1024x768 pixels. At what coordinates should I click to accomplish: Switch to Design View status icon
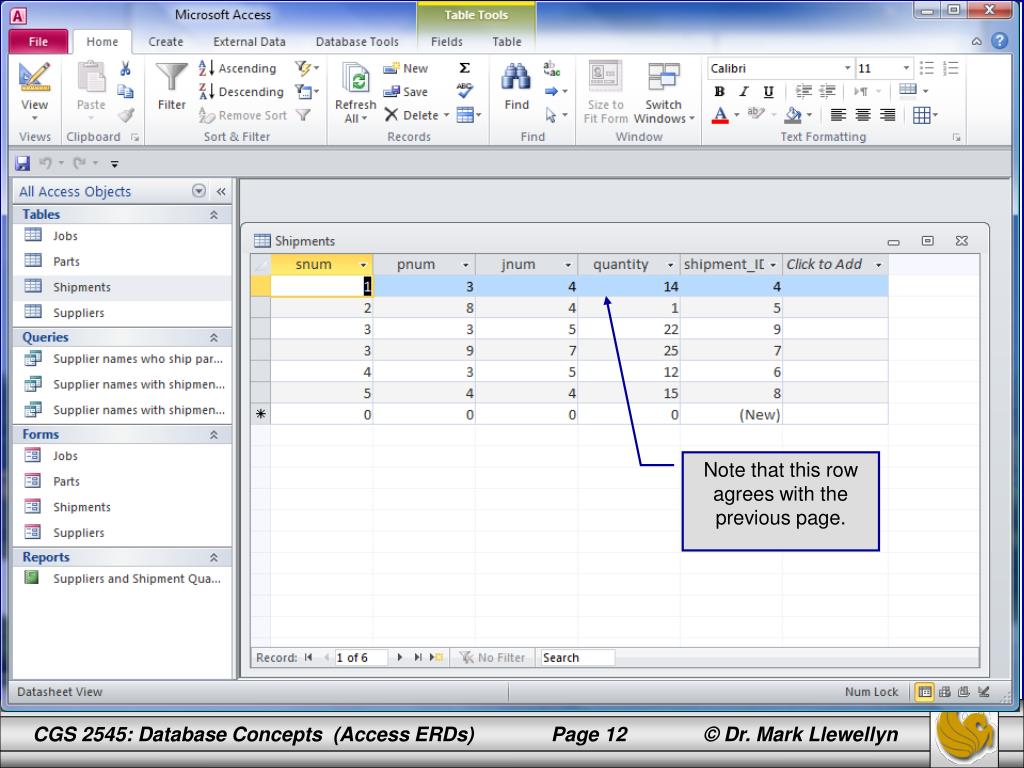[984, 692]
